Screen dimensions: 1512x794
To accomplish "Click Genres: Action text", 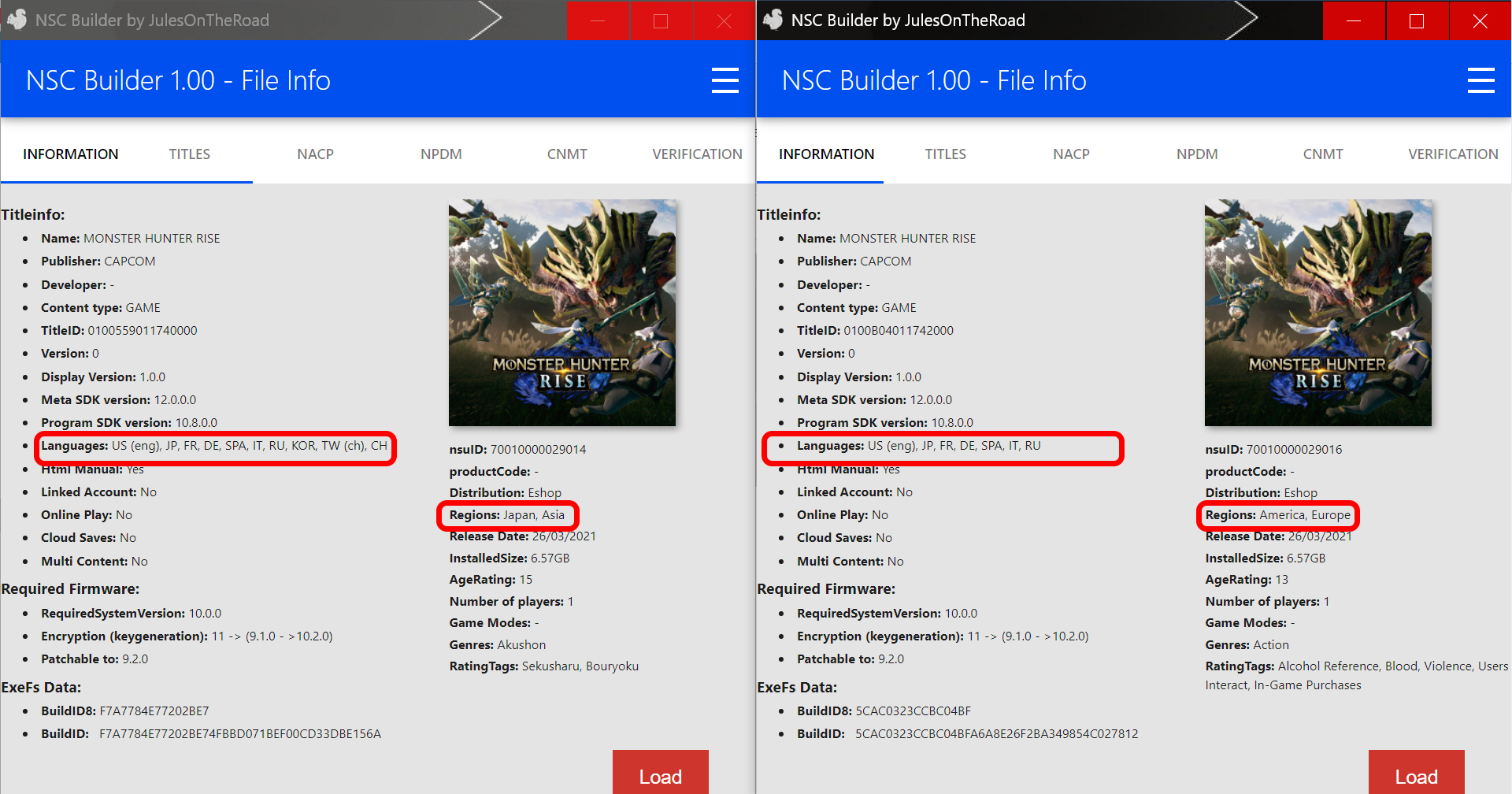I will point(1247,645).
